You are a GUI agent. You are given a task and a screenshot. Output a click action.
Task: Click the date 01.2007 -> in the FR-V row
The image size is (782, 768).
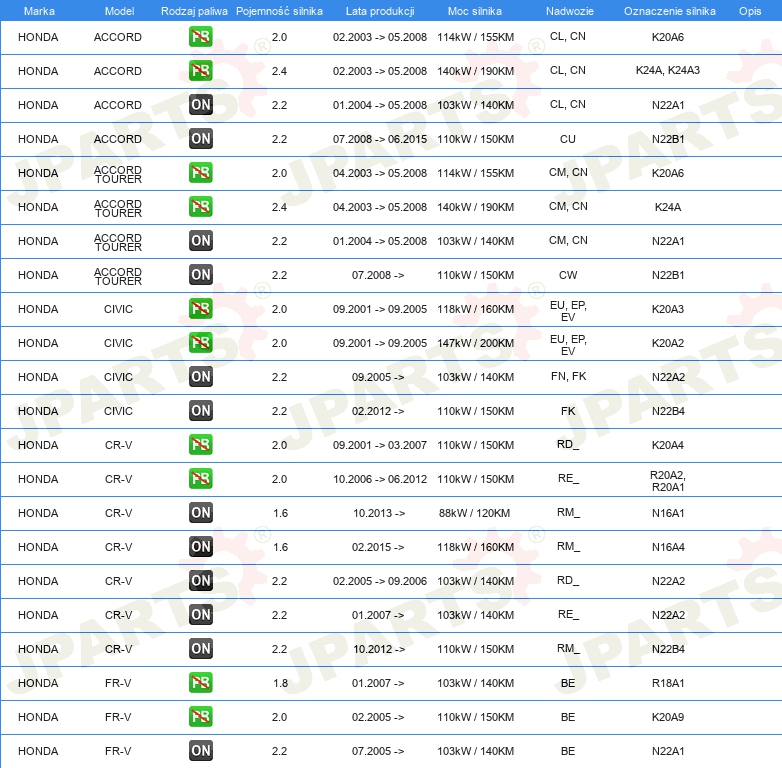click(x=378, y=683)
